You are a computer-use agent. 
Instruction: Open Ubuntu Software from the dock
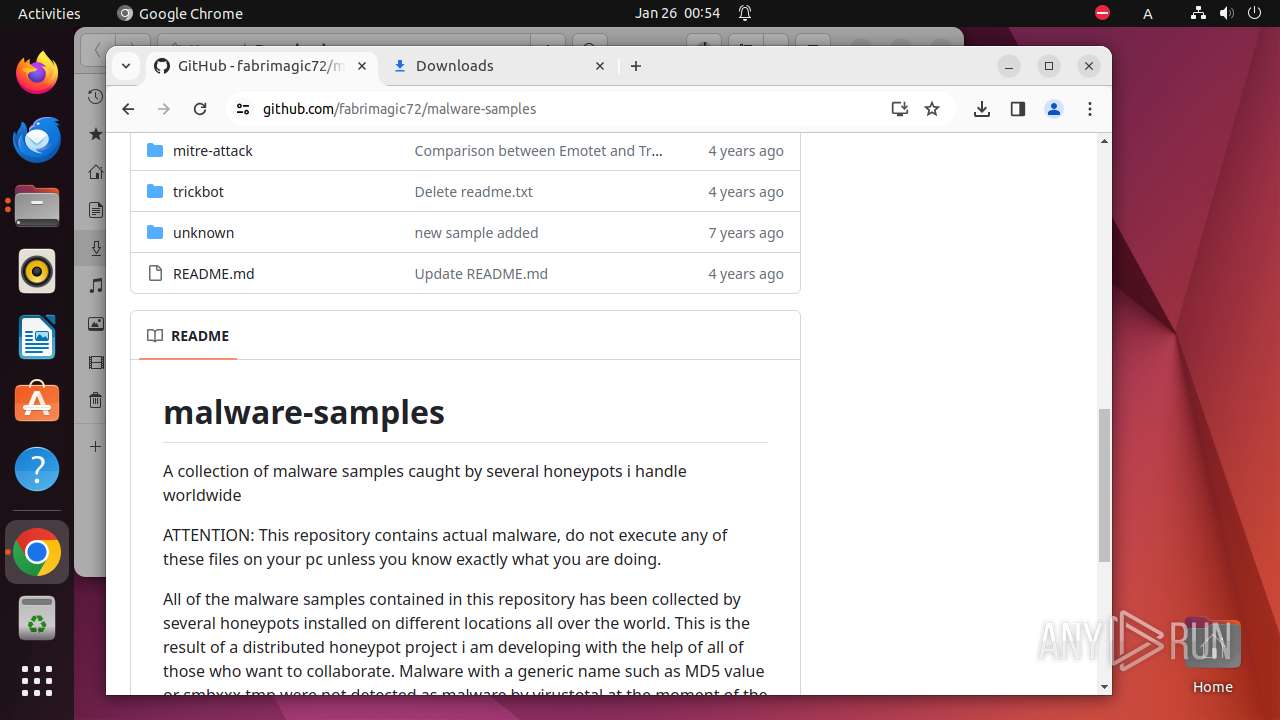(x=37, y=403)
